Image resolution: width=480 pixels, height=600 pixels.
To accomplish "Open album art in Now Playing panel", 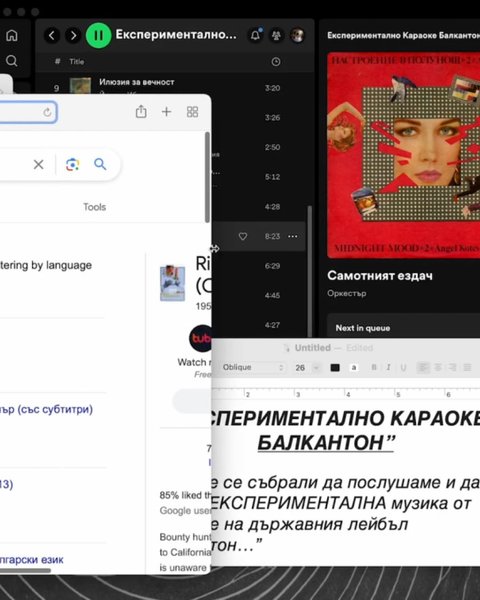I will click(x=403, y=155).
